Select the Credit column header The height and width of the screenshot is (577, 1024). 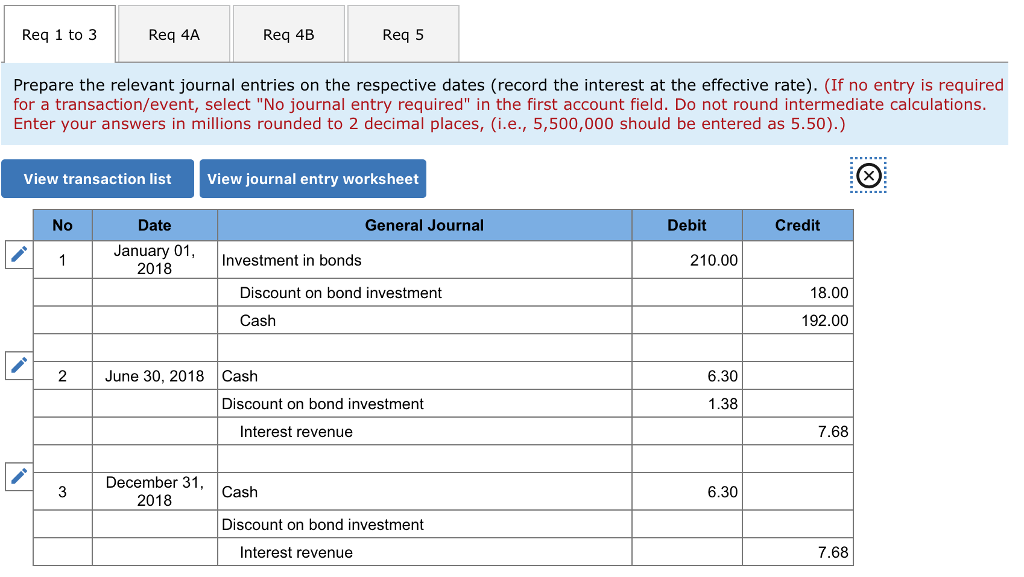(797, 225)
